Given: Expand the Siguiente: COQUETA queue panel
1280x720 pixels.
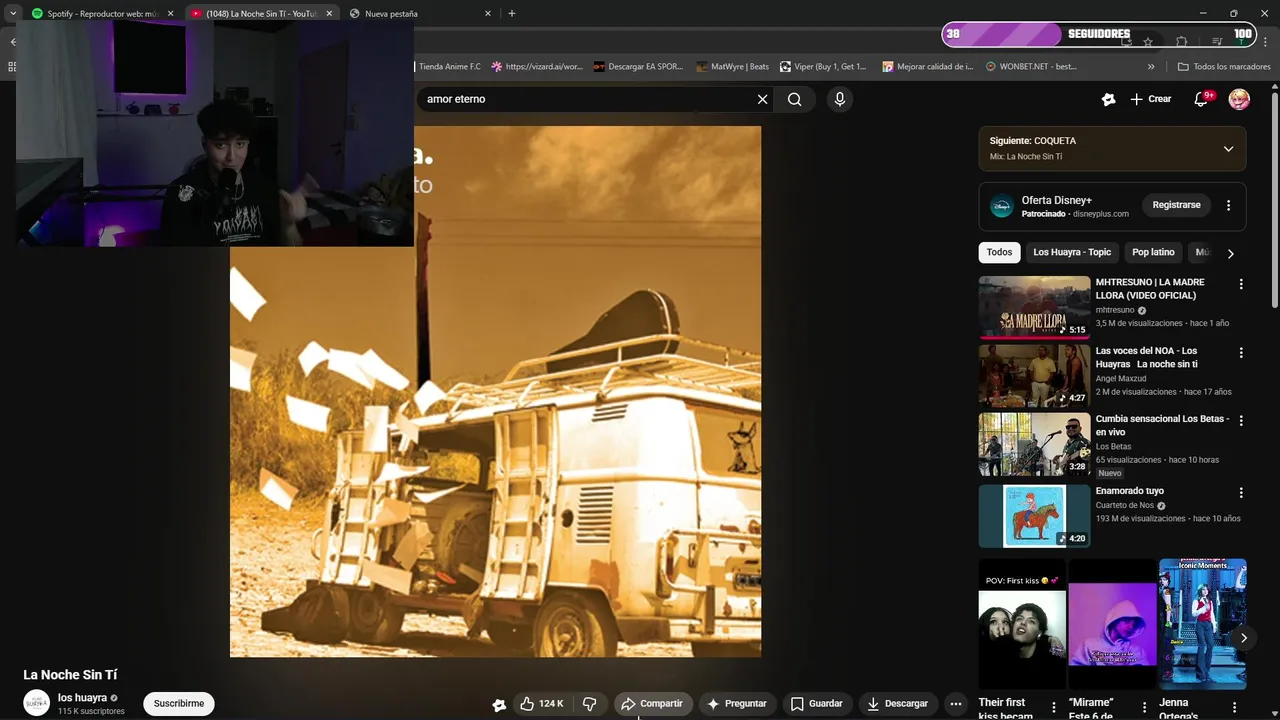Looking at the screenshot, I should (x=1228, y=149).
